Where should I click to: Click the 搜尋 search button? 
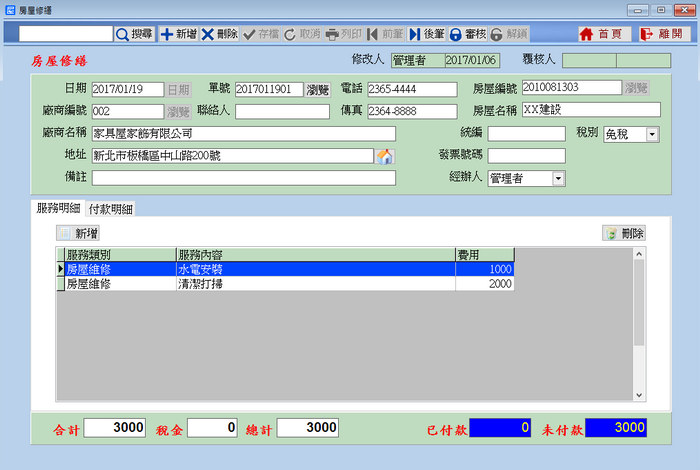[134, 34]
